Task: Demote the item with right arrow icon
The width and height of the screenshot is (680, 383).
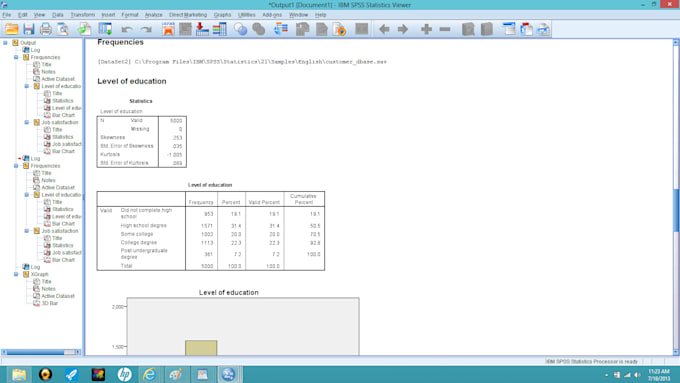Action: [403, 29]
